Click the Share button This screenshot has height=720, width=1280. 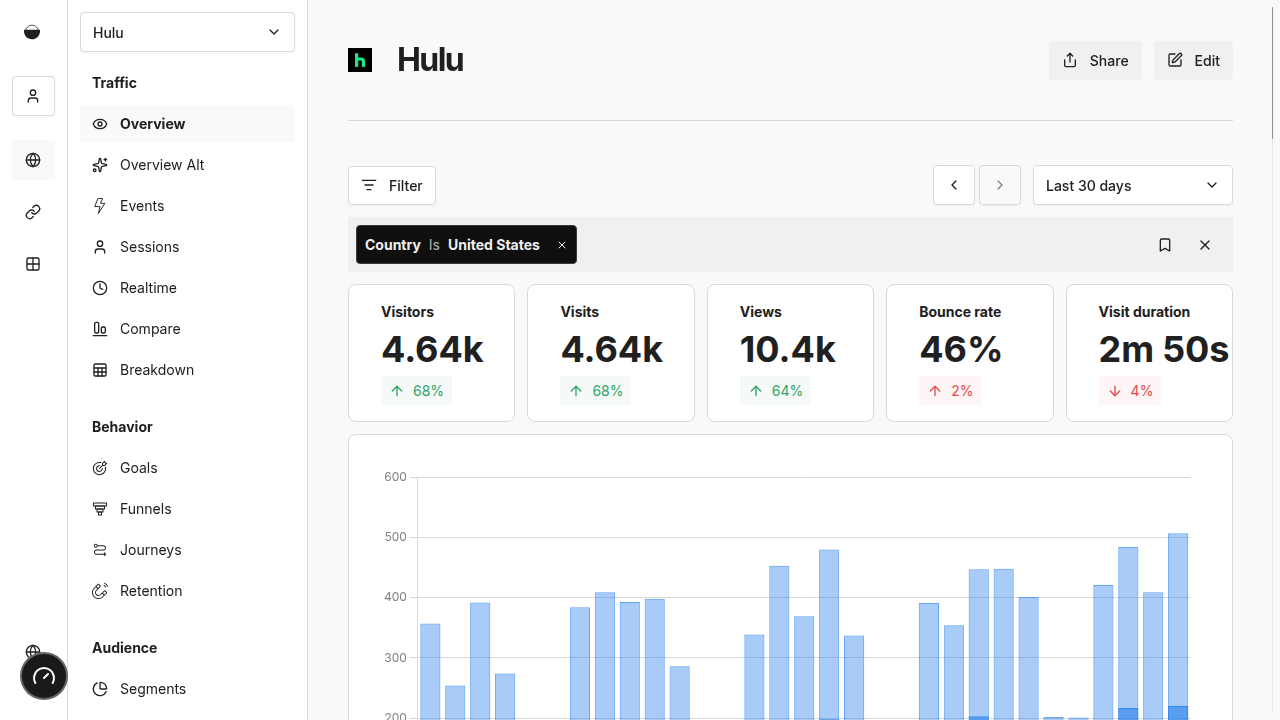click(1095, 61)
